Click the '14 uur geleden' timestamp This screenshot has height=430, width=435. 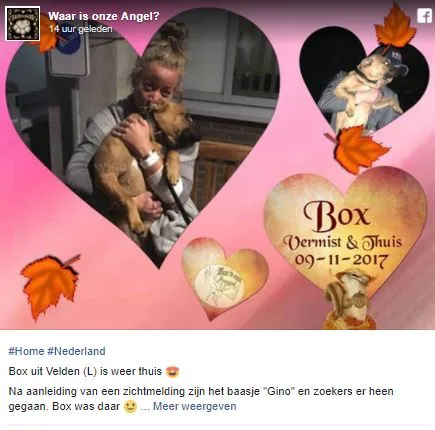[81, 29]
